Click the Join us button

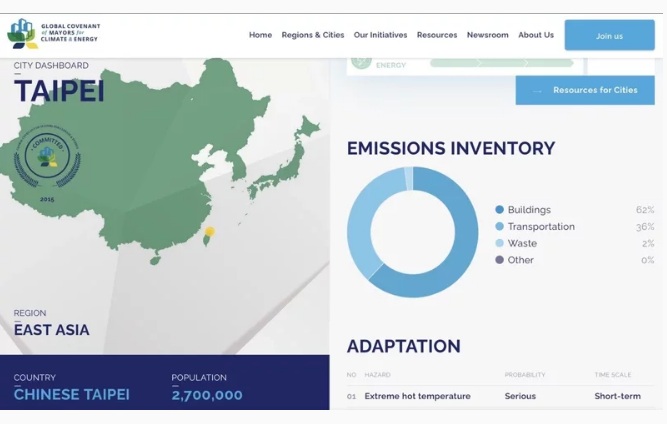[x=610, y=35]
